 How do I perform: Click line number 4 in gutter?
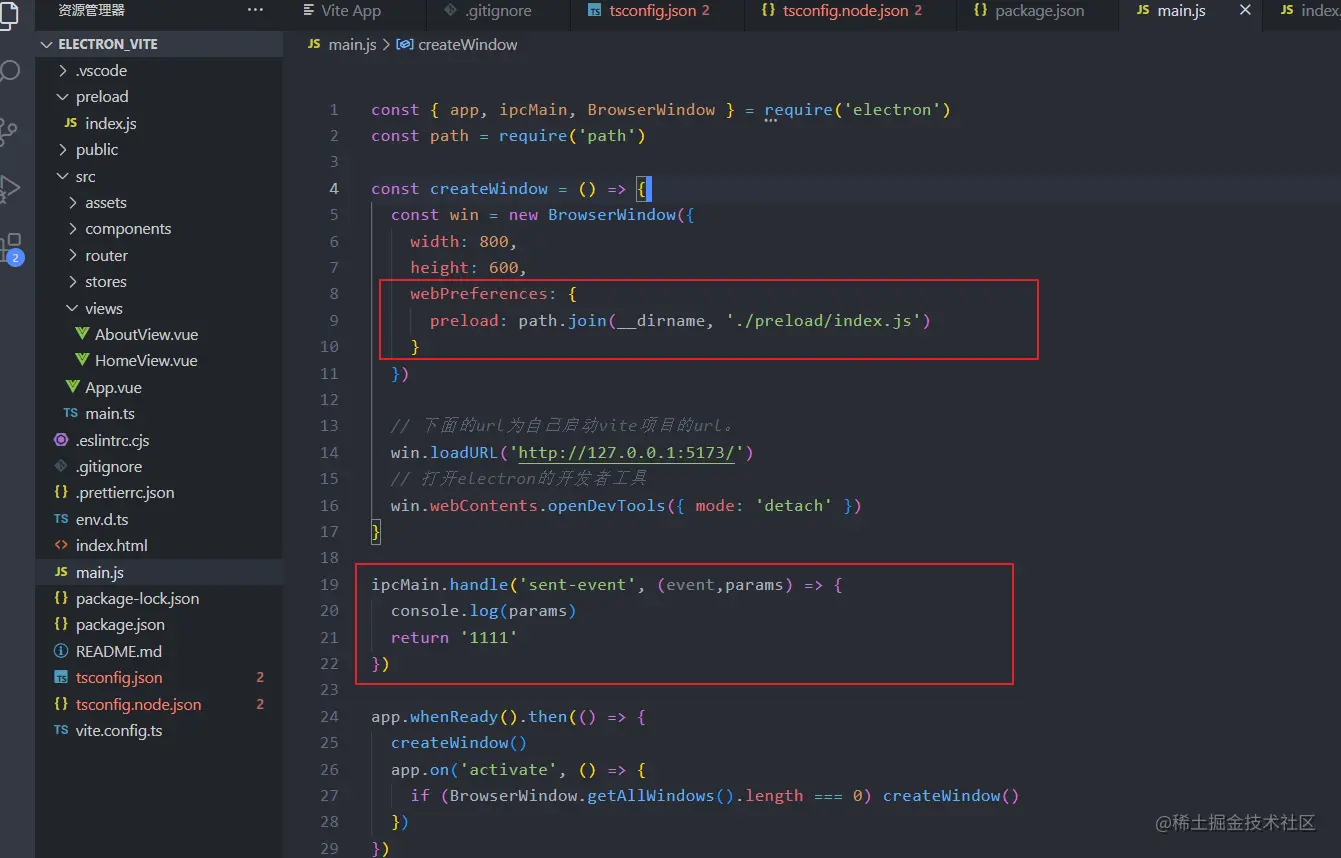pos(334,189)
